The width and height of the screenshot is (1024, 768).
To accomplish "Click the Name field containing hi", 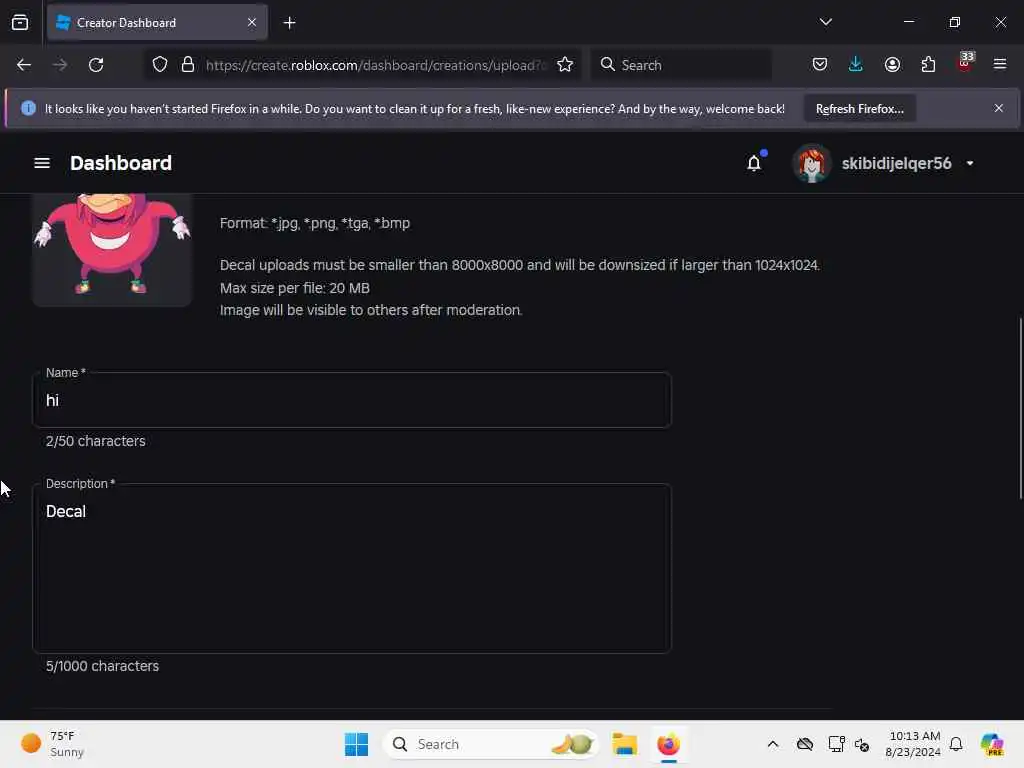I will (352, 400).
